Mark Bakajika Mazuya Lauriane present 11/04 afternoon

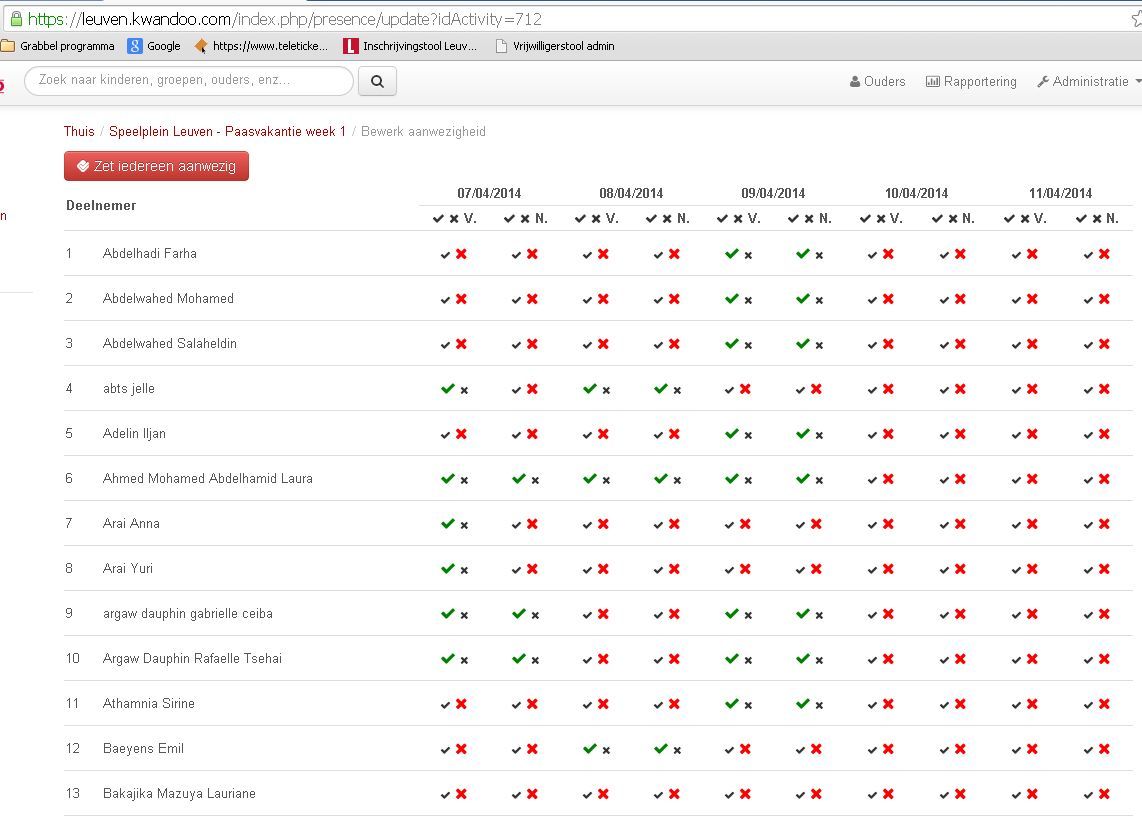(x=1089, y=794)
